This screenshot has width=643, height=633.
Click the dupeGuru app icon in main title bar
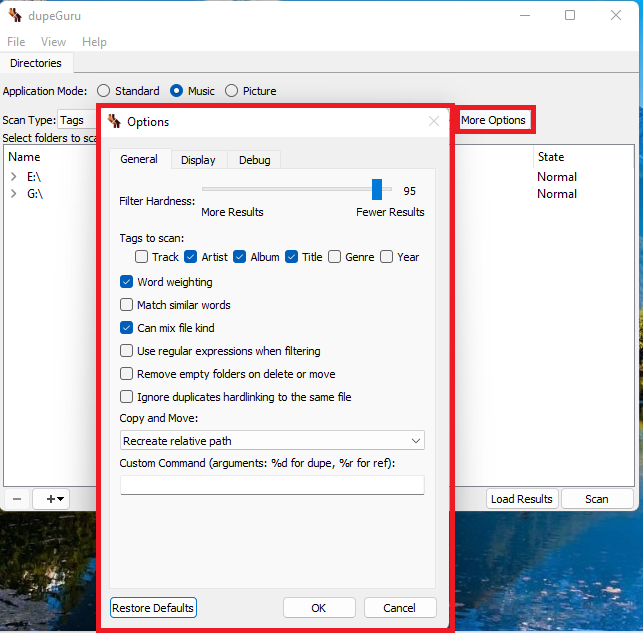pyautogui.click(x=15, y=15)
